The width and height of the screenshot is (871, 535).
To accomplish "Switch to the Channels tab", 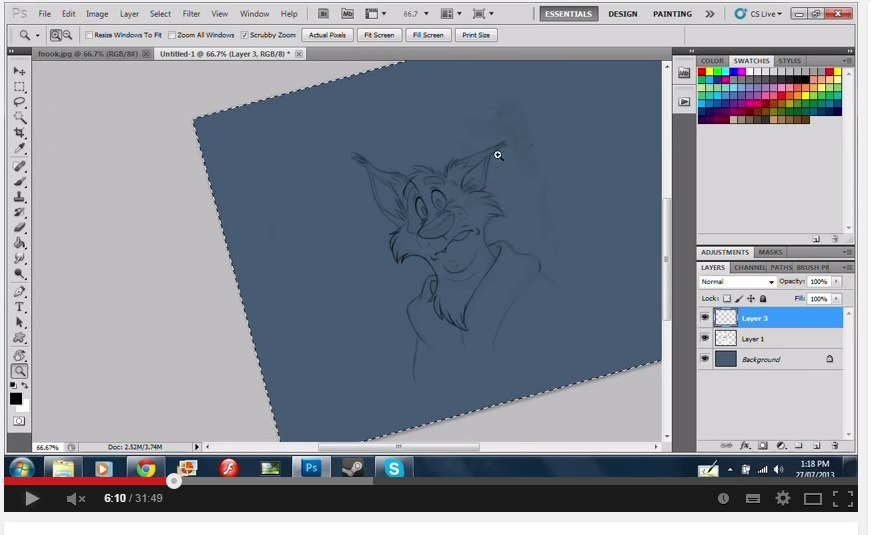I will pos(749,267).
